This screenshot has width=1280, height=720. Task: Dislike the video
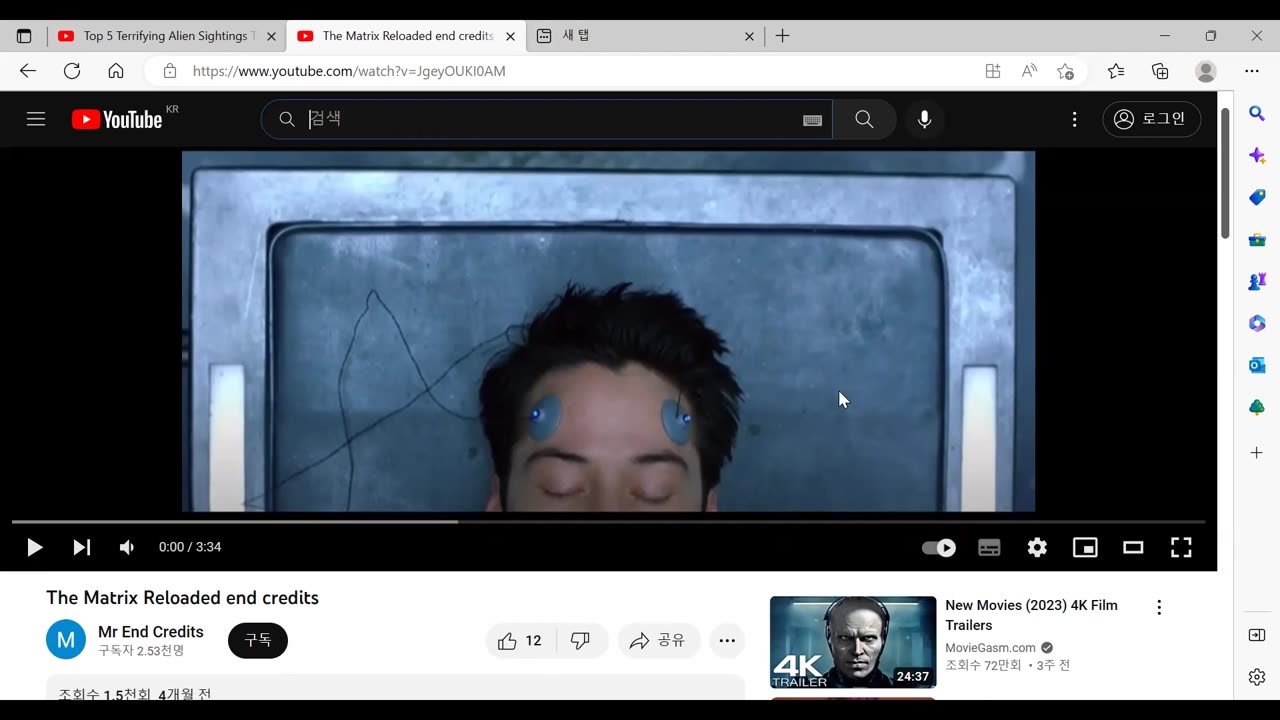[581, 641]
